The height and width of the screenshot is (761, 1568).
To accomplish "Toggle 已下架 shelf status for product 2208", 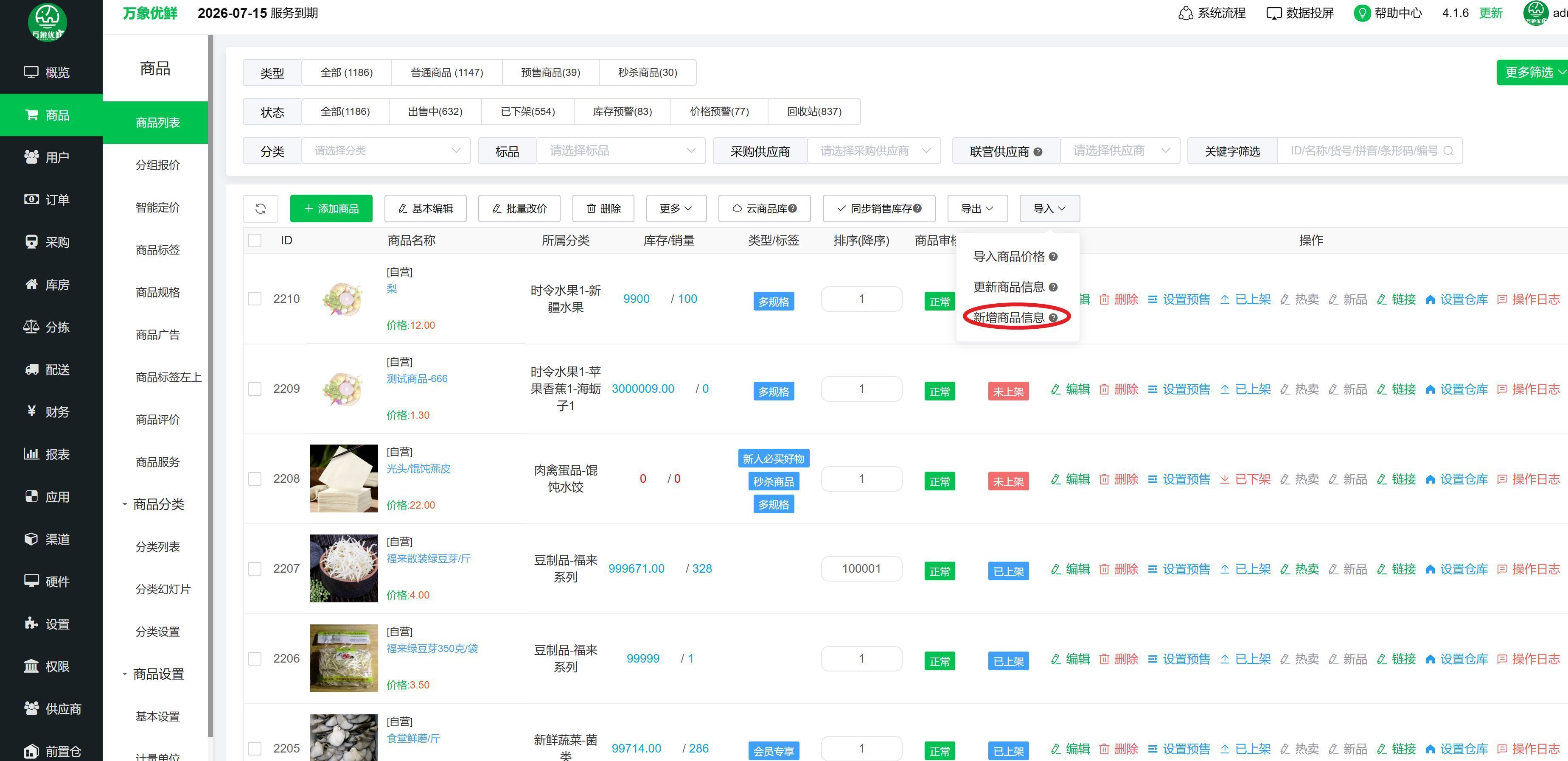I will [1245, 479].
